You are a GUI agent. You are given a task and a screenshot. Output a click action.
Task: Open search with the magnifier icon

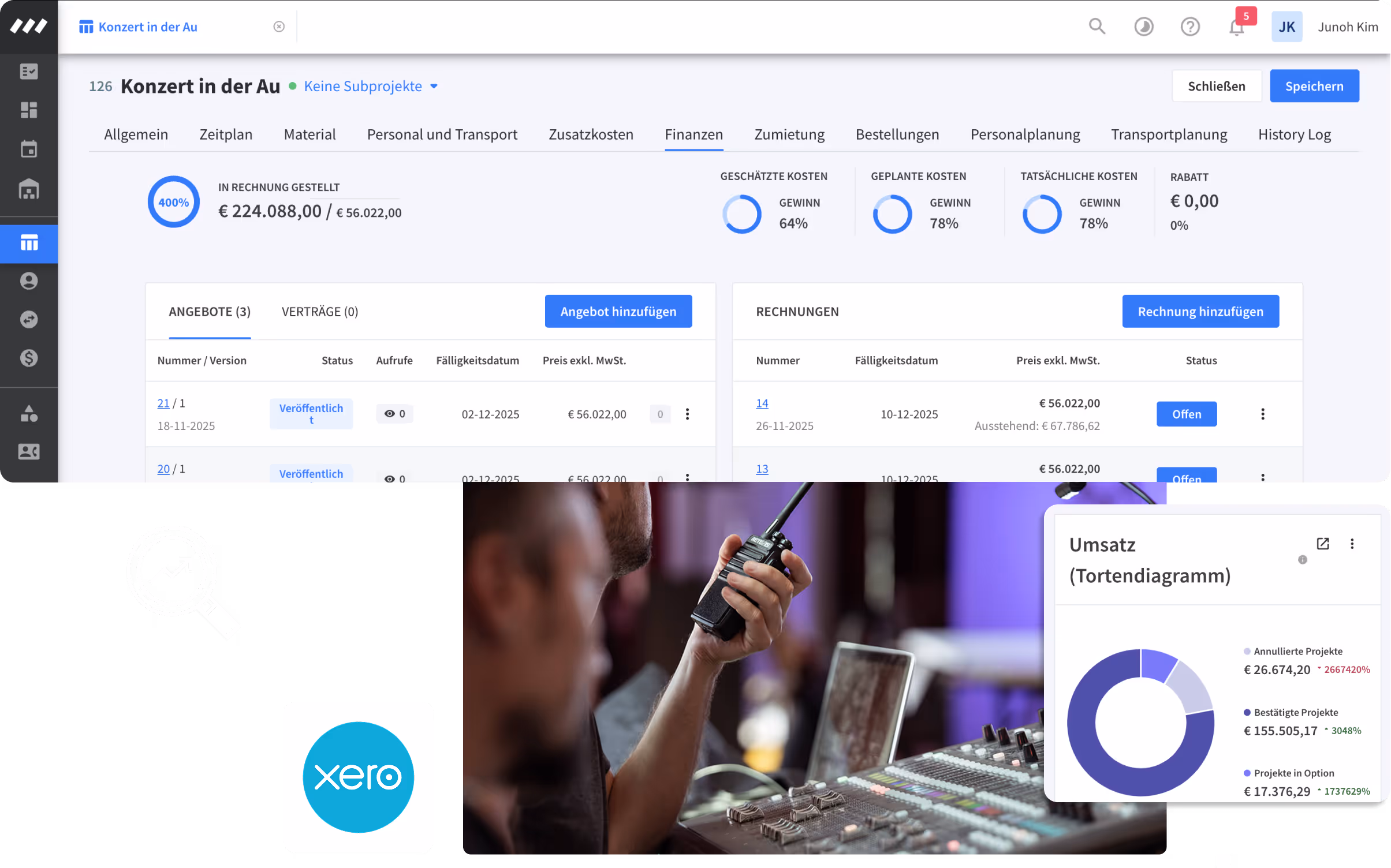[x=1097, y=27]
